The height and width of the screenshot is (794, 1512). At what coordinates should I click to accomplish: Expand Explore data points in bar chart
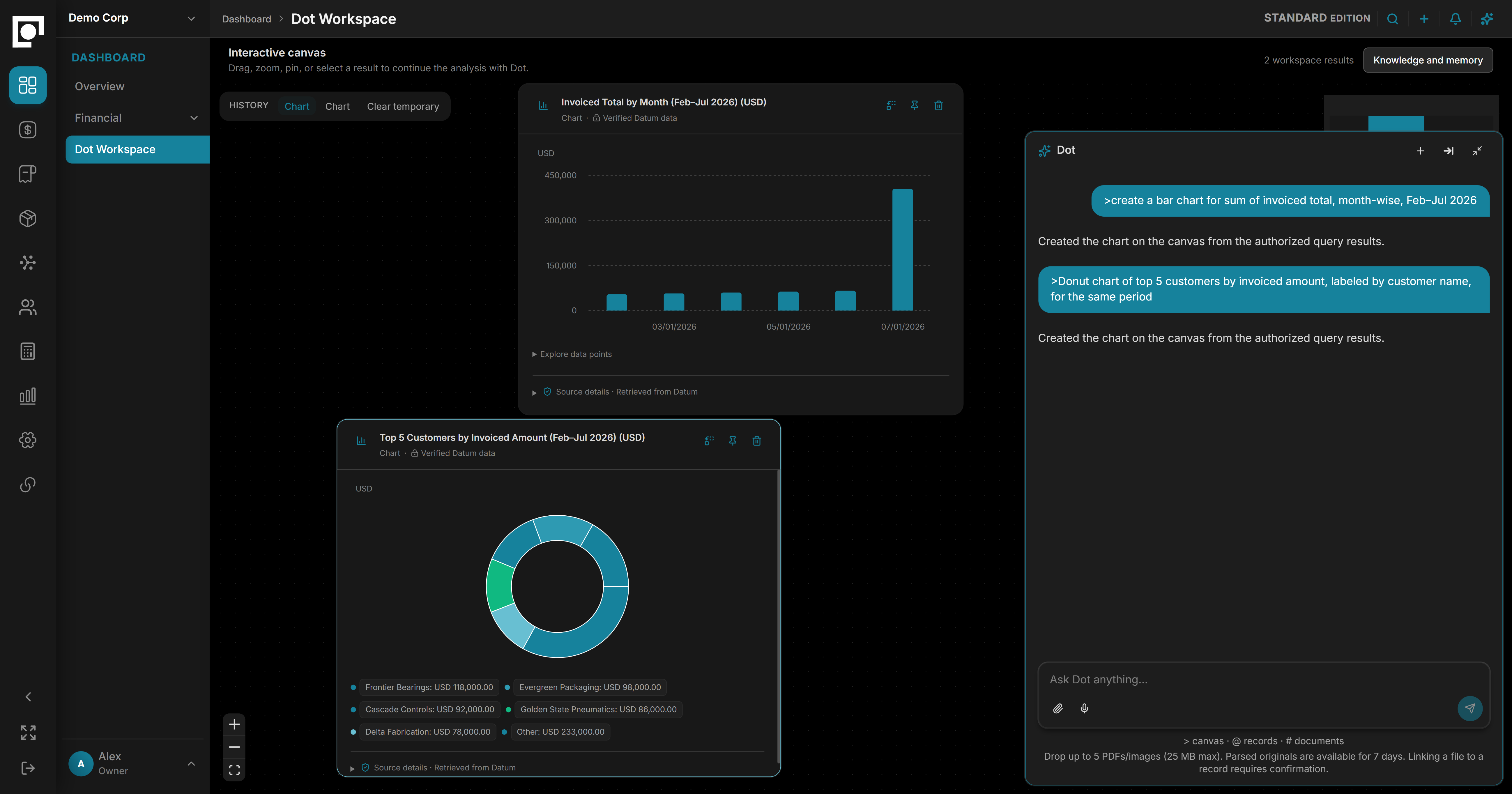572,354
